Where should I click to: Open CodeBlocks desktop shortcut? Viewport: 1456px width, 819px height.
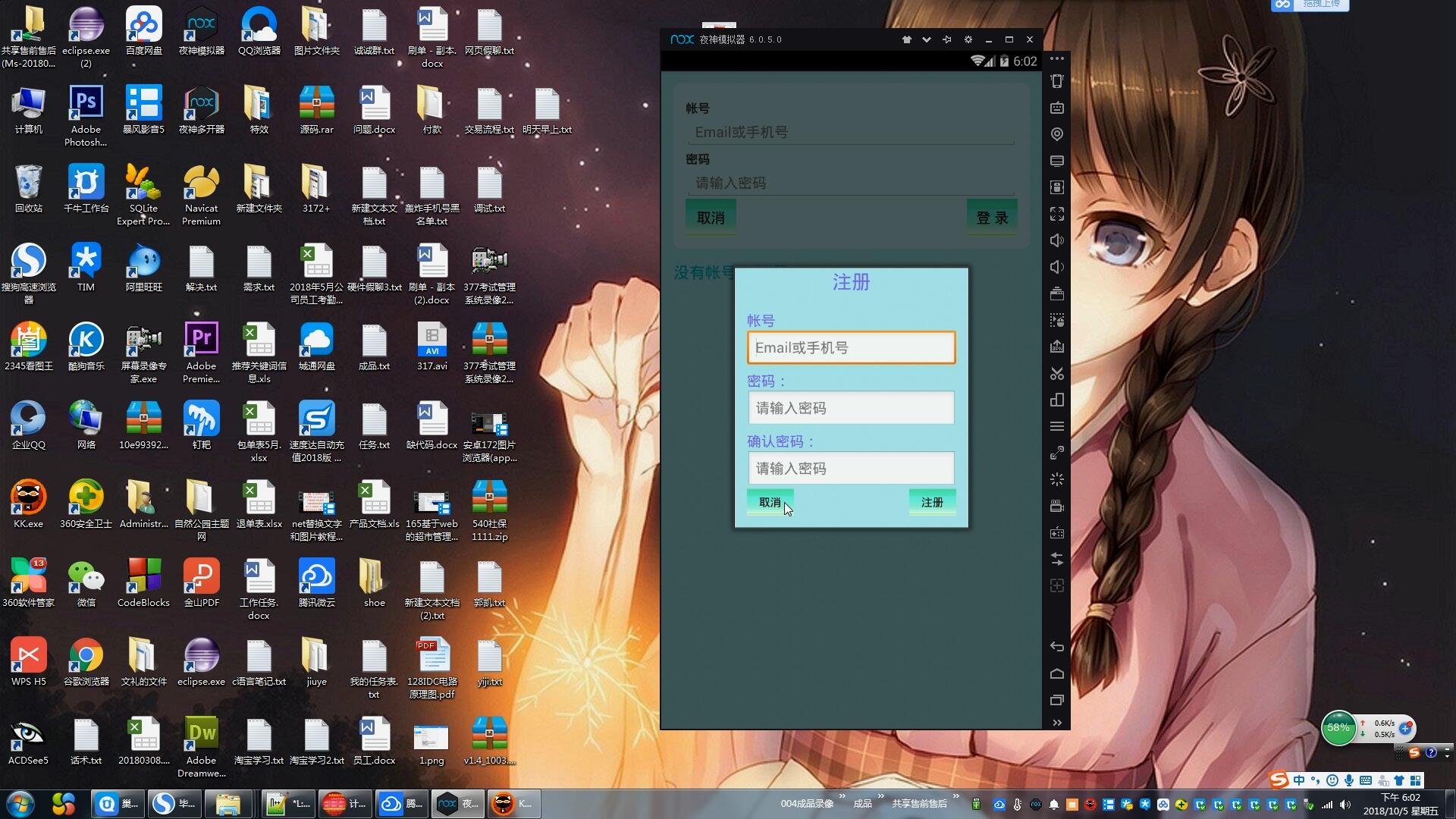click(143, 582)
